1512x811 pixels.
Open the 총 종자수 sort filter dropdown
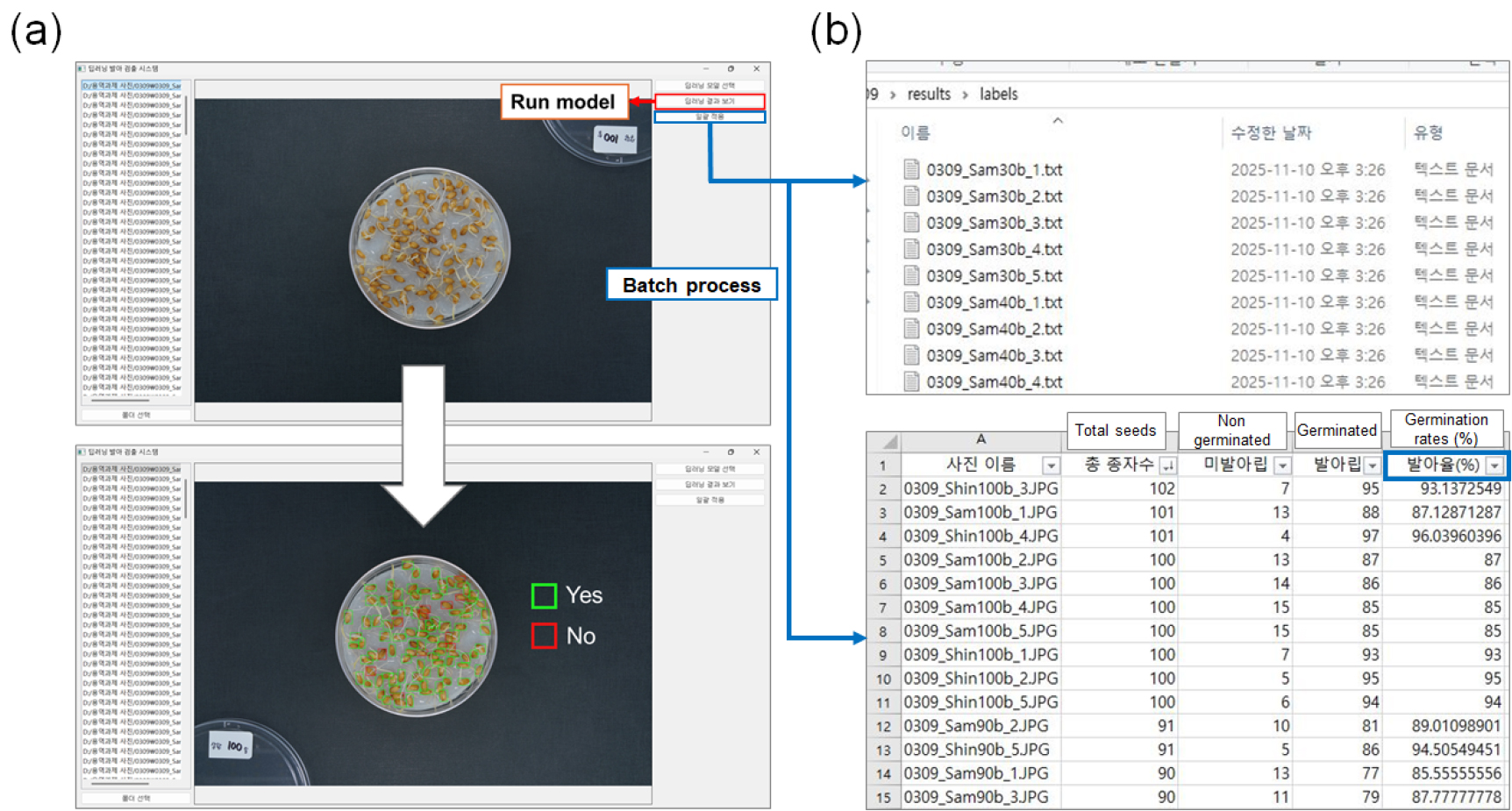pos(1167,466)
